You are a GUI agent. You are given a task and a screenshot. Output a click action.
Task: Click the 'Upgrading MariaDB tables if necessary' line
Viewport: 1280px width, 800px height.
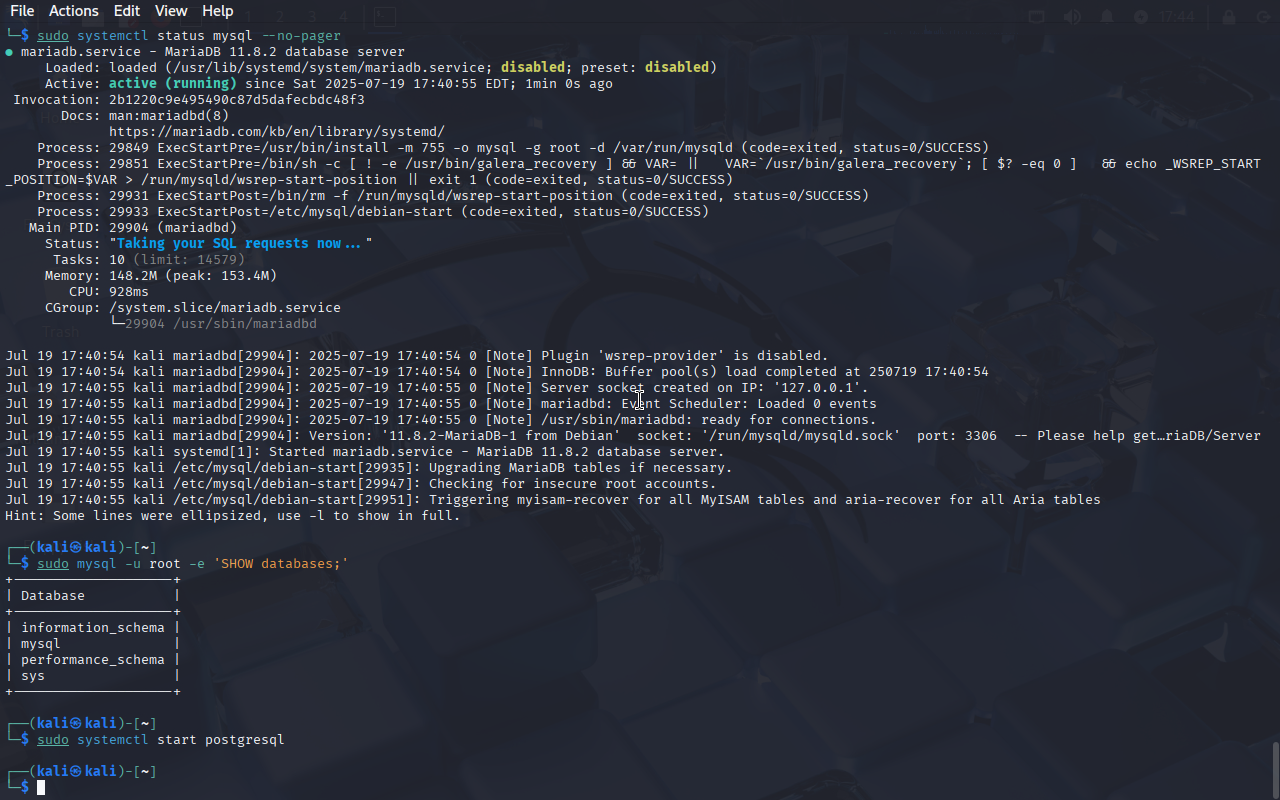coord(369,468)
